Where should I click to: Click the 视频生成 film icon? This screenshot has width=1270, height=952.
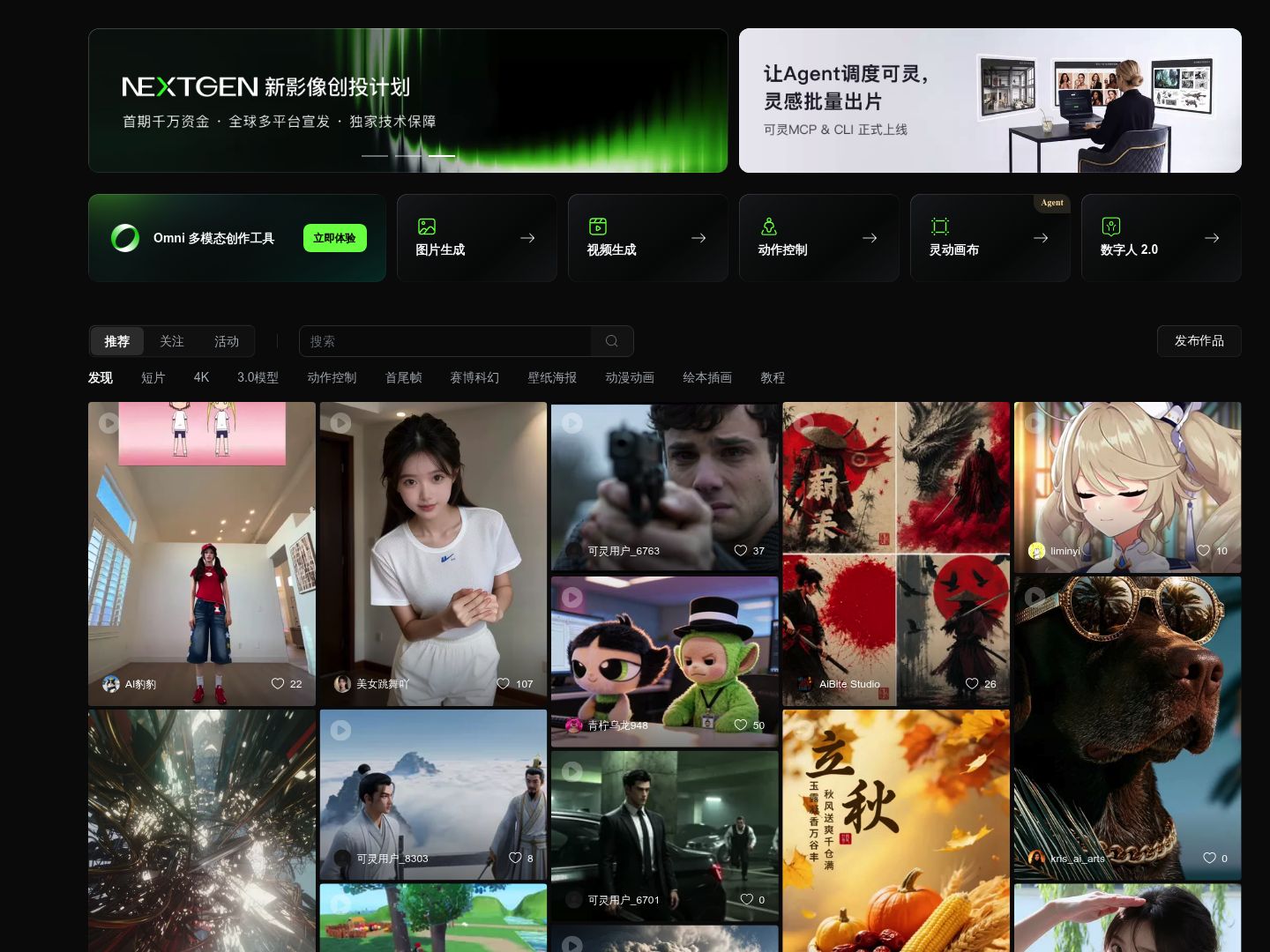click(x=598, y=227)
